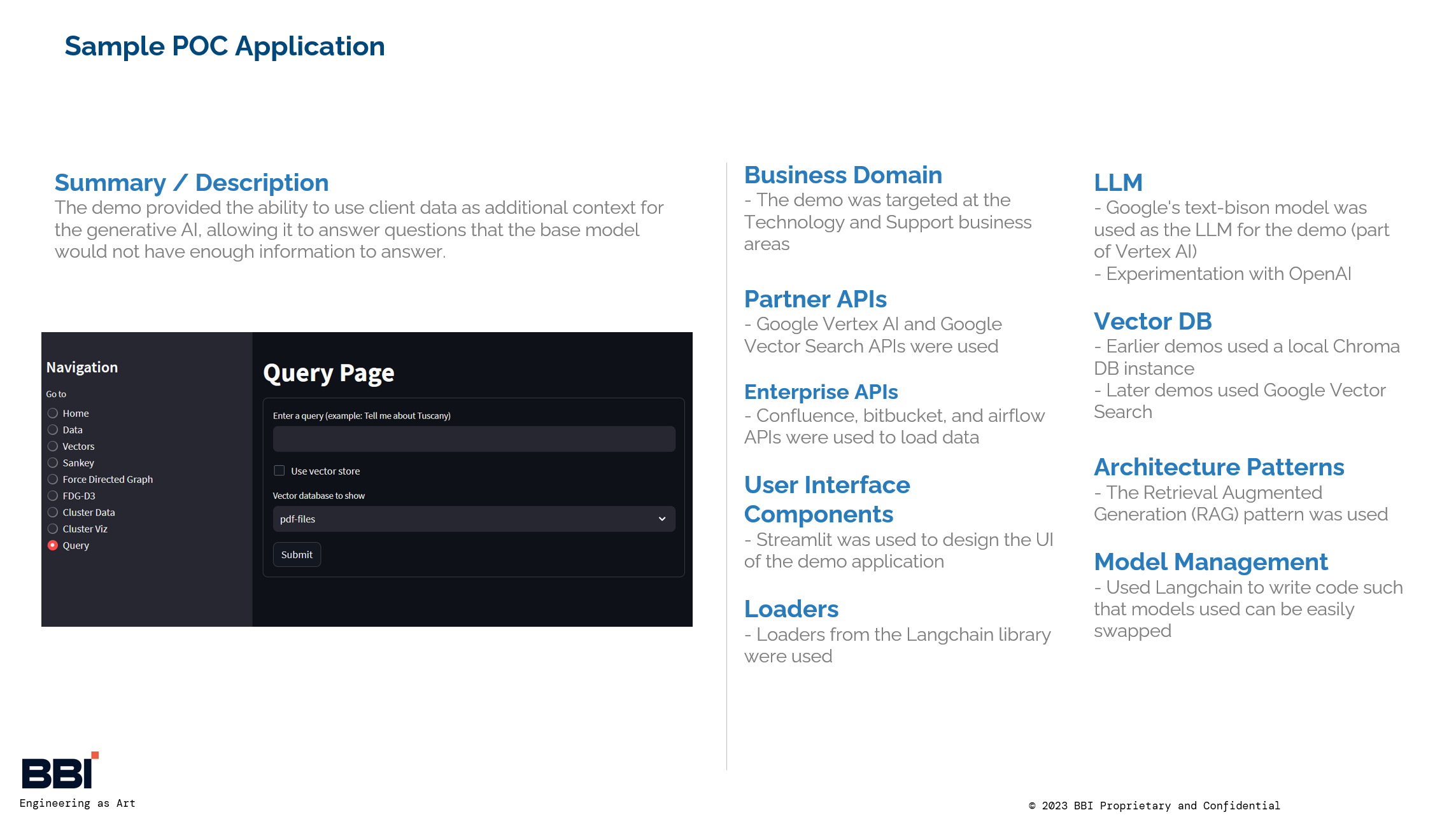Click the Sample POC Application title
1456x817 pixels.
225,46
